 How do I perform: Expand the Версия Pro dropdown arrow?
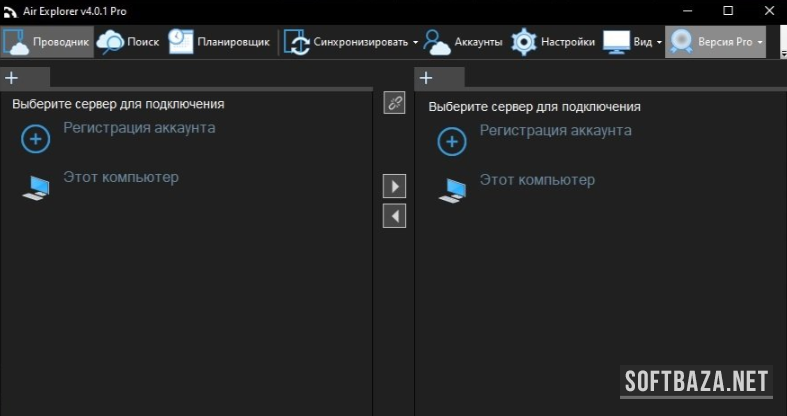760,42
